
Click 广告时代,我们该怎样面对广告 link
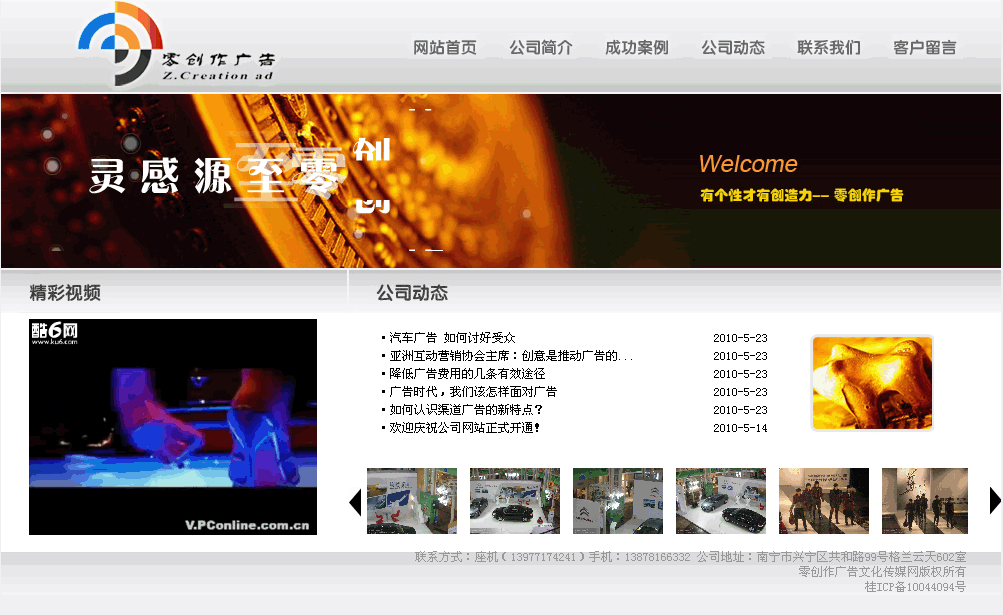473,392
